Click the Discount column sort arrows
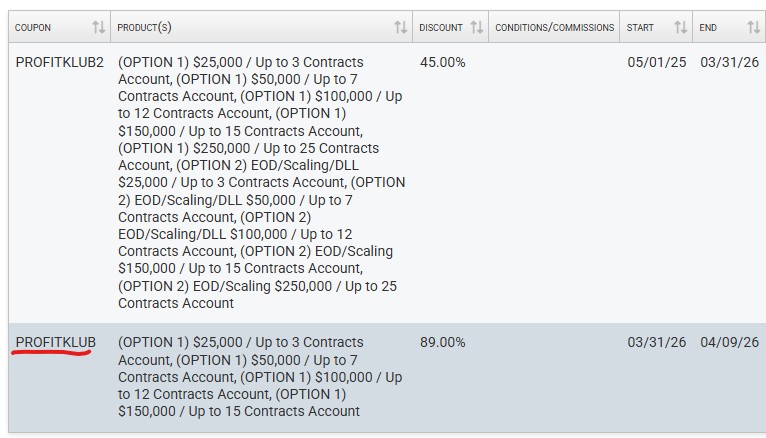The height and width of the screenshot is (438, 766). [x=476, y=28]
